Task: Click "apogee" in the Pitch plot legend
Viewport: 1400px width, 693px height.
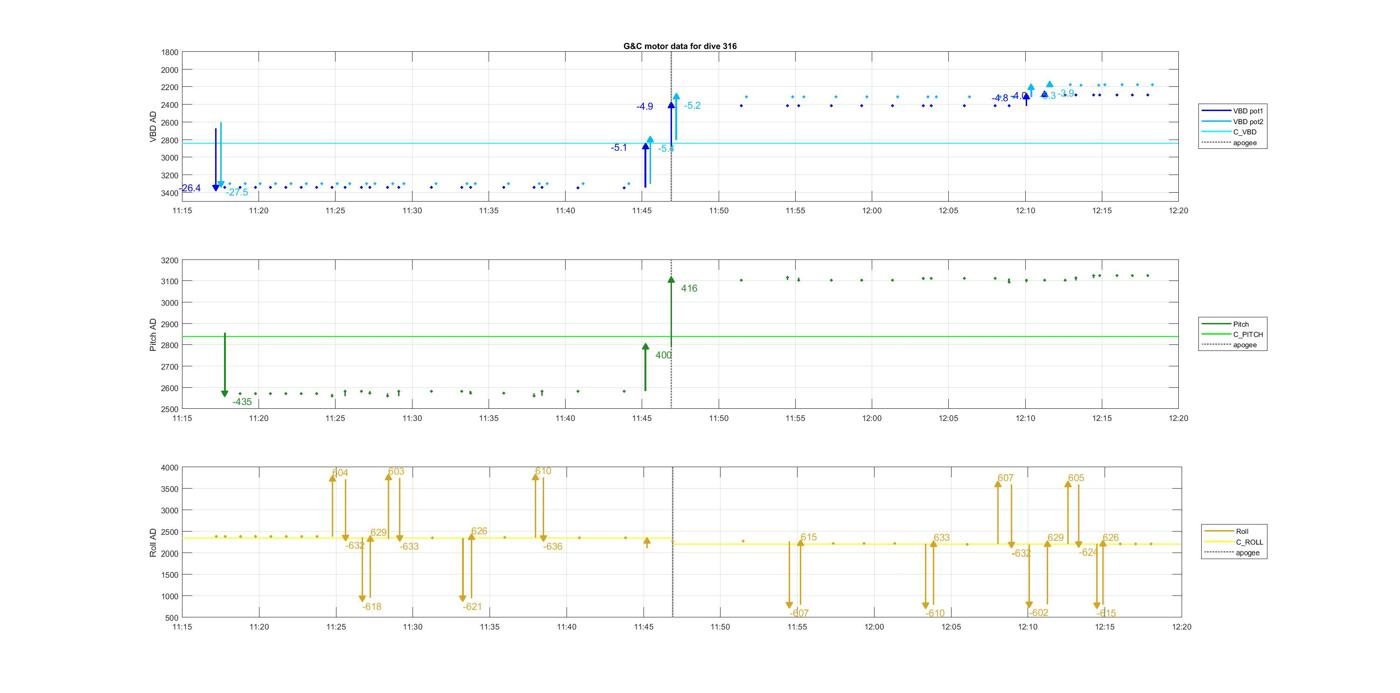Action: [1245, 345]
